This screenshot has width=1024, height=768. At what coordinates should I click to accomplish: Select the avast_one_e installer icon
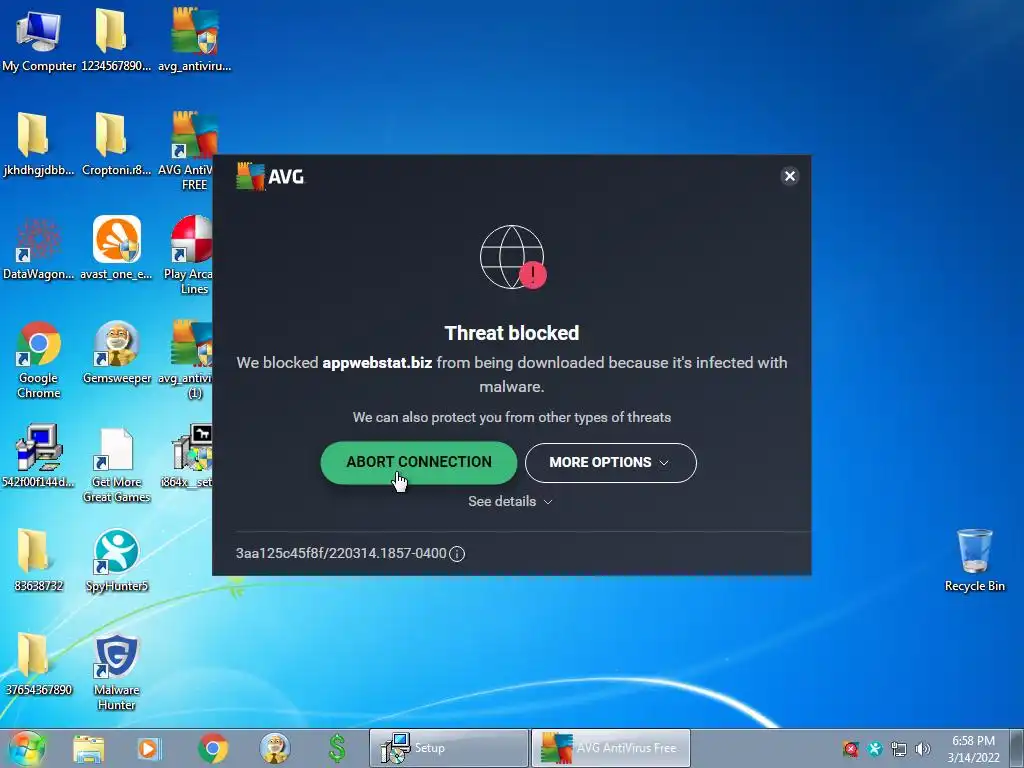[116, 248]
